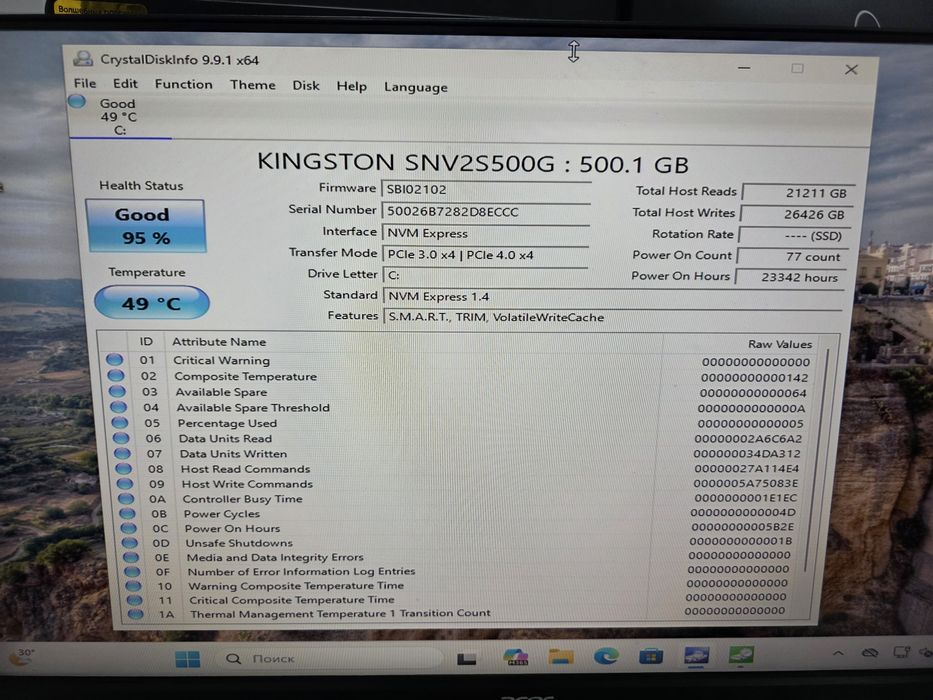The image size is (933, 700).
Task: Click the status icon for Data Units Written
Action: pyautogui.click(x=122, y=453)
